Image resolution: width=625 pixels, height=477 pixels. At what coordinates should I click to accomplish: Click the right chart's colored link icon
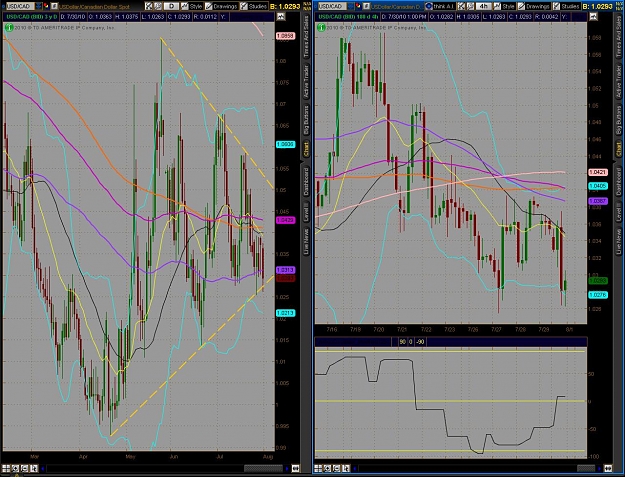[x=358, y=6]
